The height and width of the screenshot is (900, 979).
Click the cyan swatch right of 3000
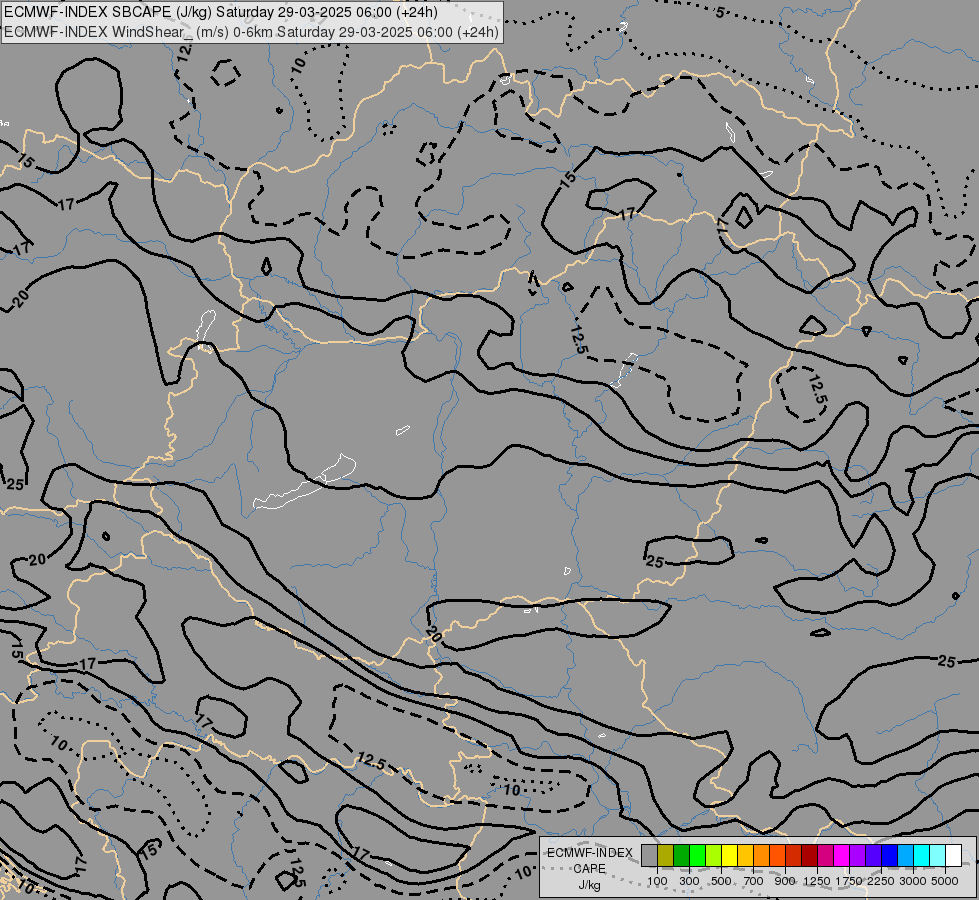tap(922, 855)
